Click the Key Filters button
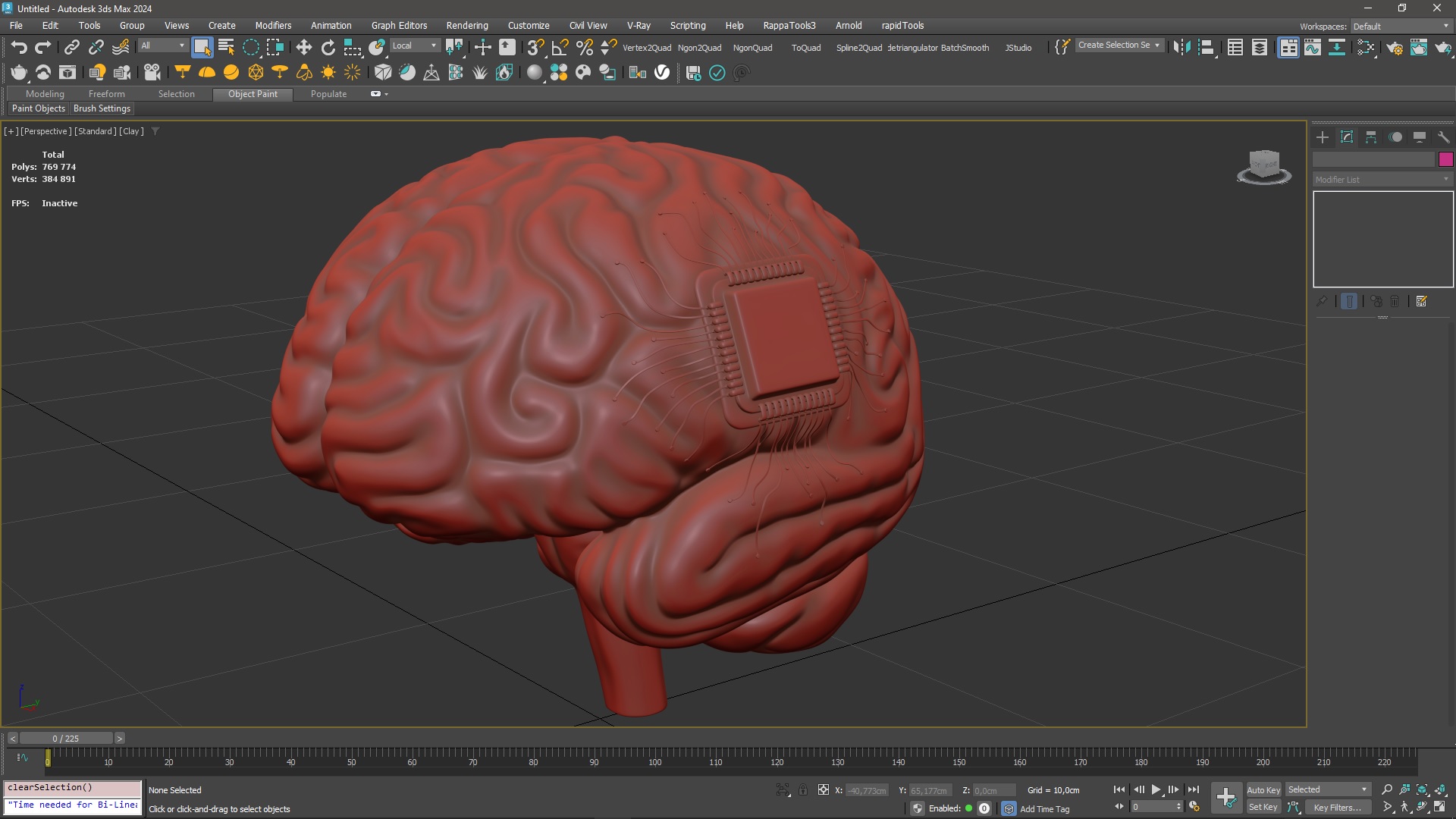Viewport: 1456px width, 819px height. click(x=1337, y=807)
